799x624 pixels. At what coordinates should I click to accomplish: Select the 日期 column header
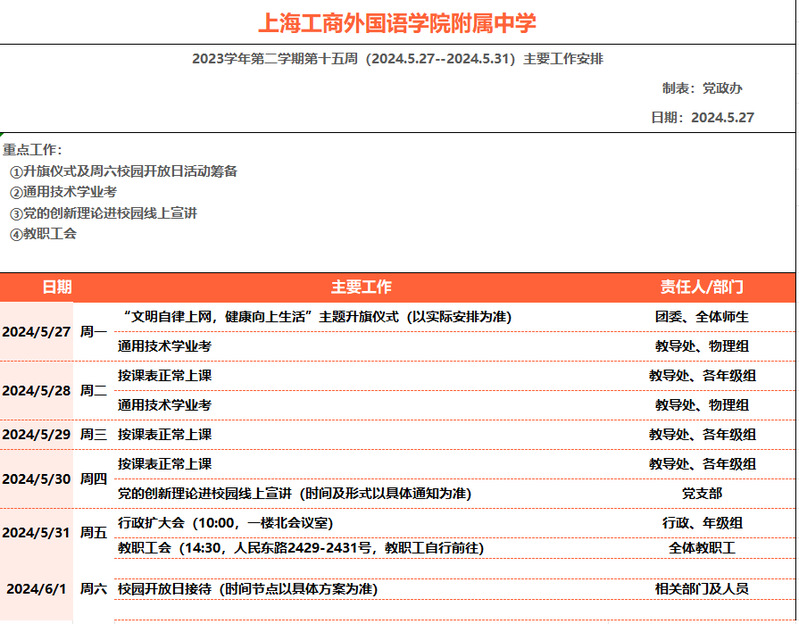click(x=57, y=287)
